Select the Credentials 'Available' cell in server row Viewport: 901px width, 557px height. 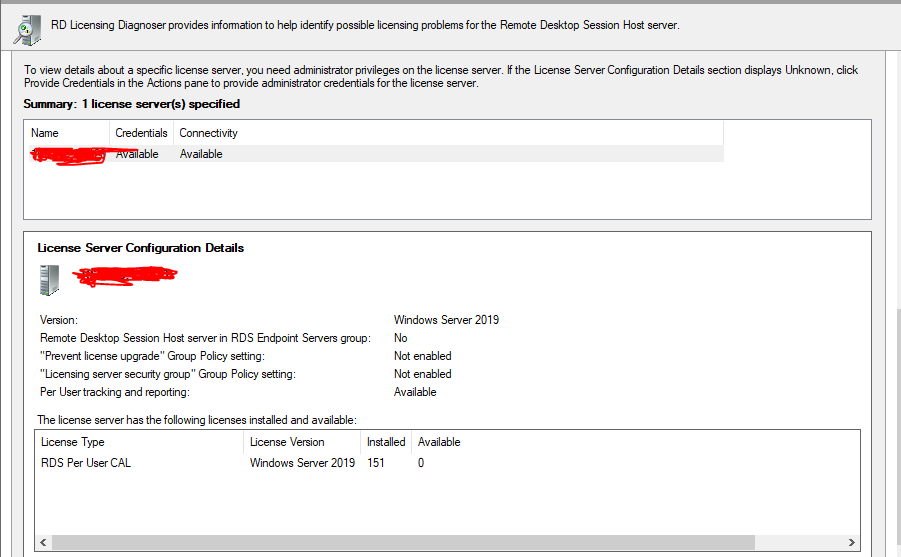[137, 153]
